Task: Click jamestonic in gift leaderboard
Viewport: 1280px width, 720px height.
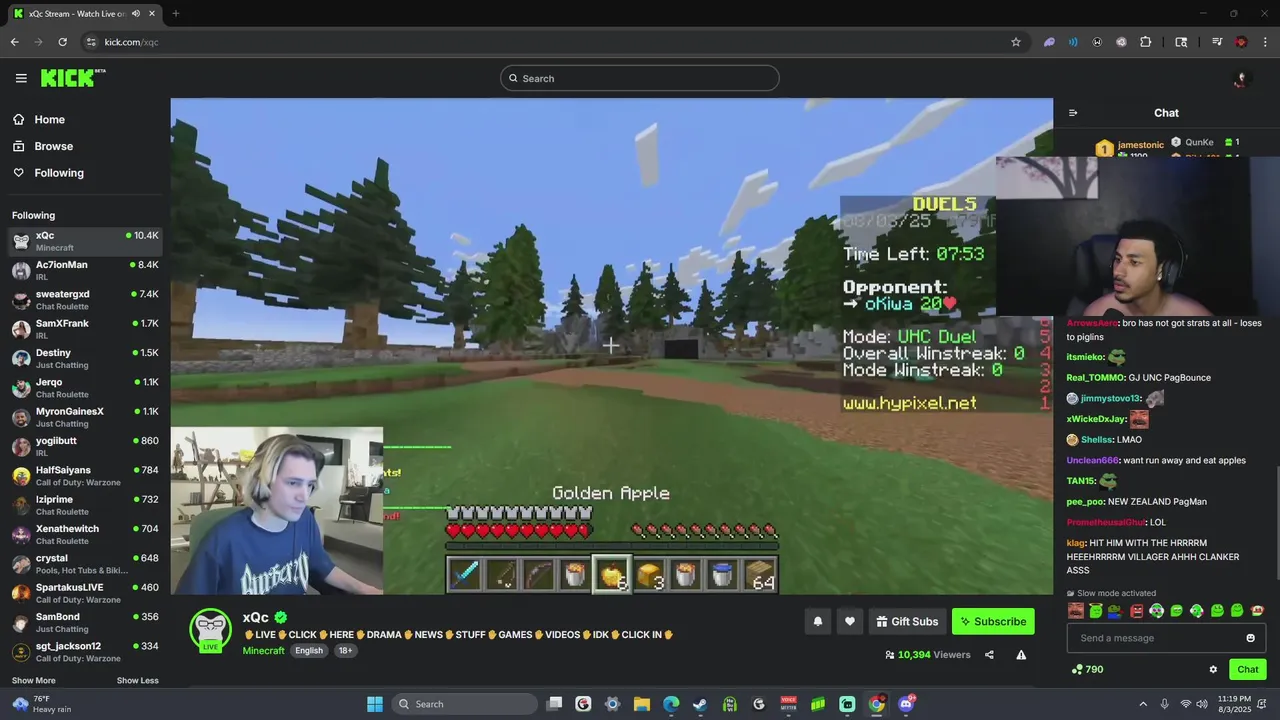Action: [1140, 145]
